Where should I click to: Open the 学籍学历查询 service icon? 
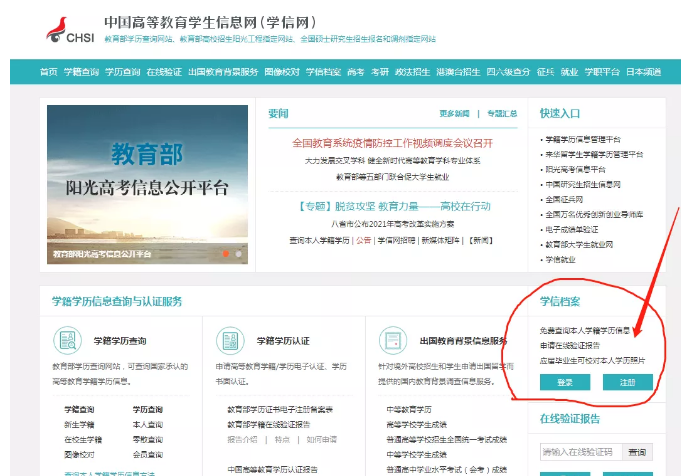[67, 340]
